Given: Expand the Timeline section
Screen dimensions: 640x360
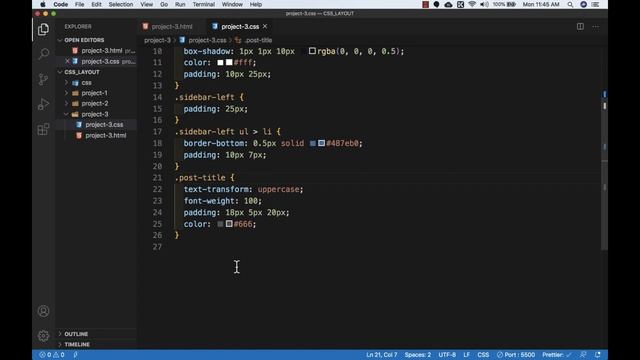Looking at the screenshot, I should 77,344.
